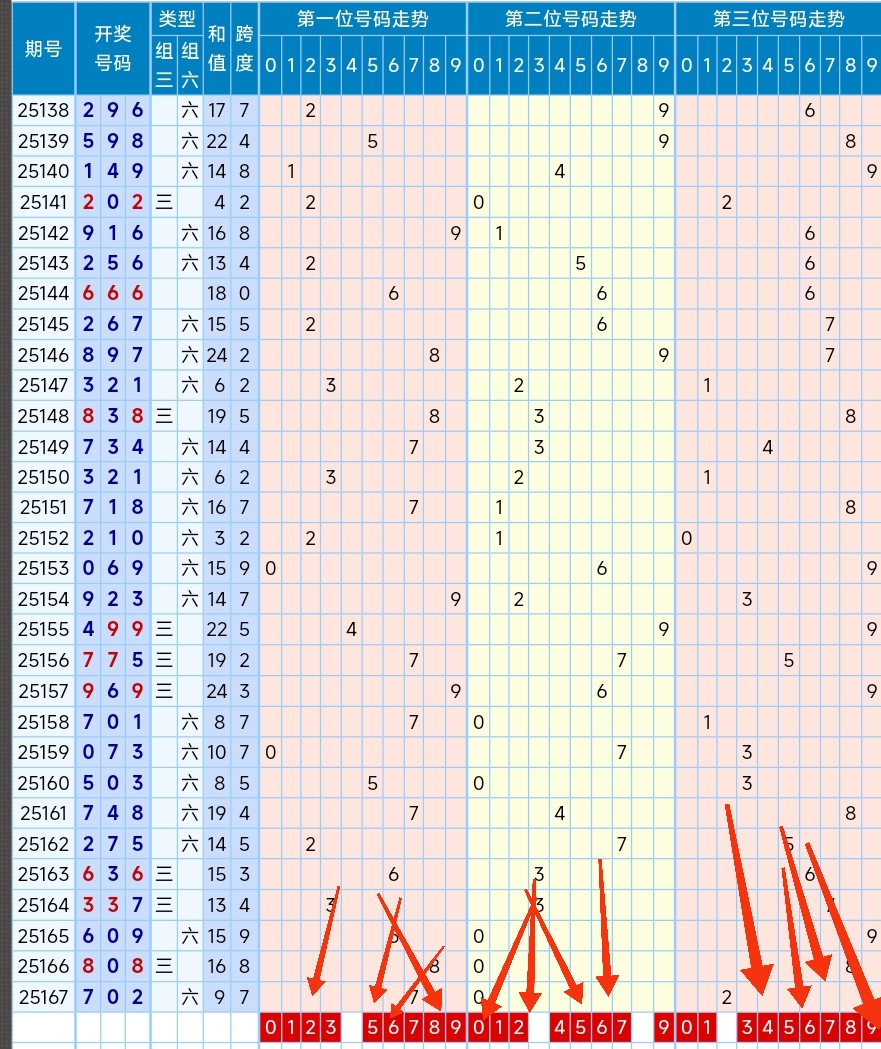Image resolution: width=881 pixels, height=1049 pixels.
Task: Select period number 25155
Action: click(43, 630)
